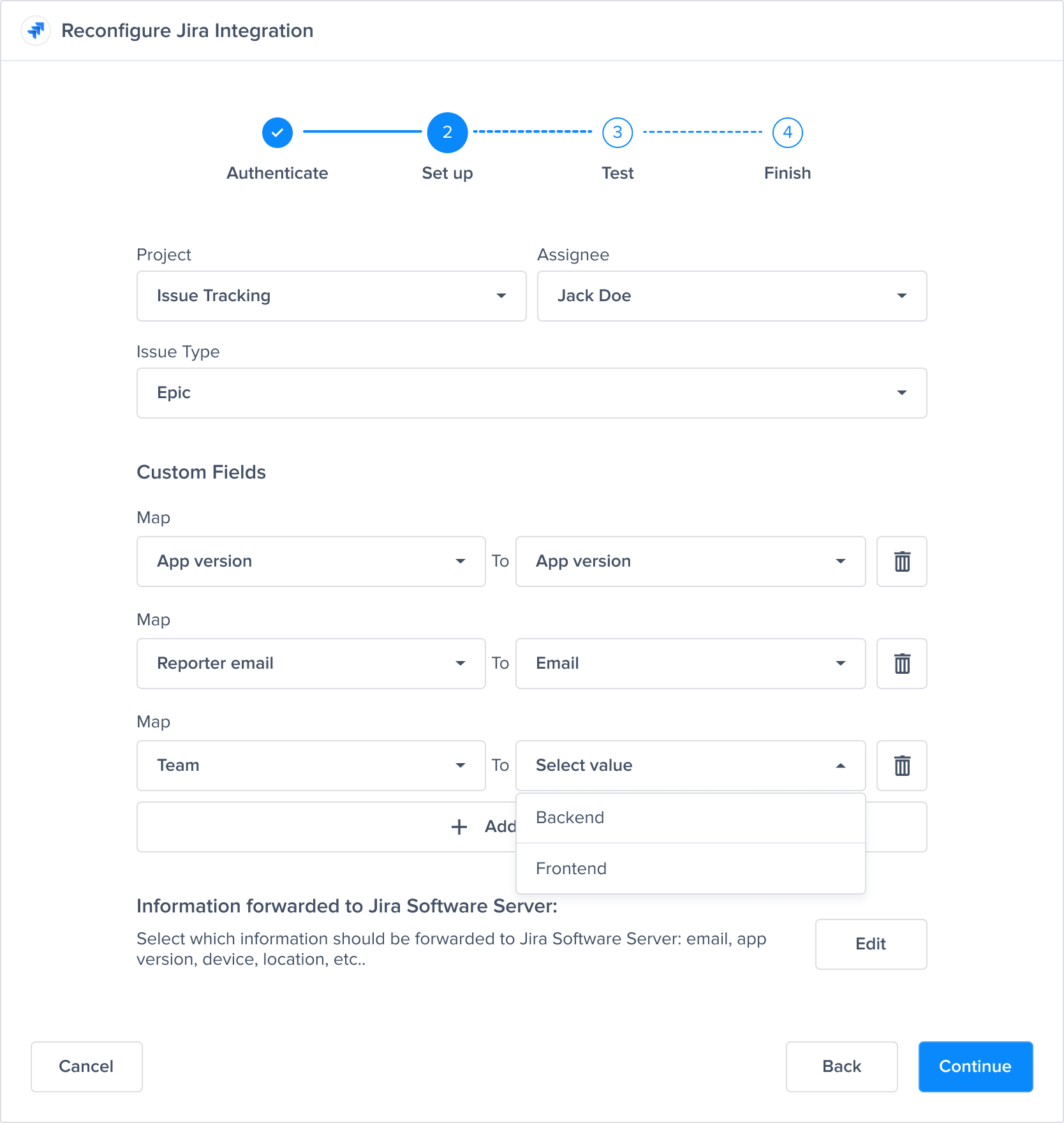Click the Test step label
The height and width of the screenshot is (1123, 1064).
pos(617,173)
